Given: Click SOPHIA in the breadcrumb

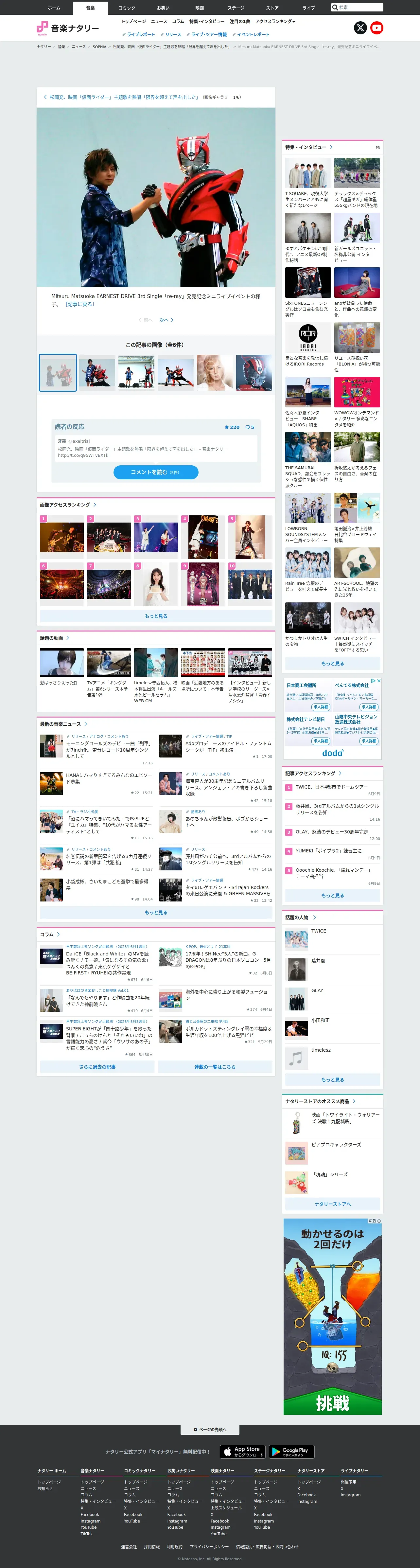Looking at the screenshot, I should (x=99, y=47).
